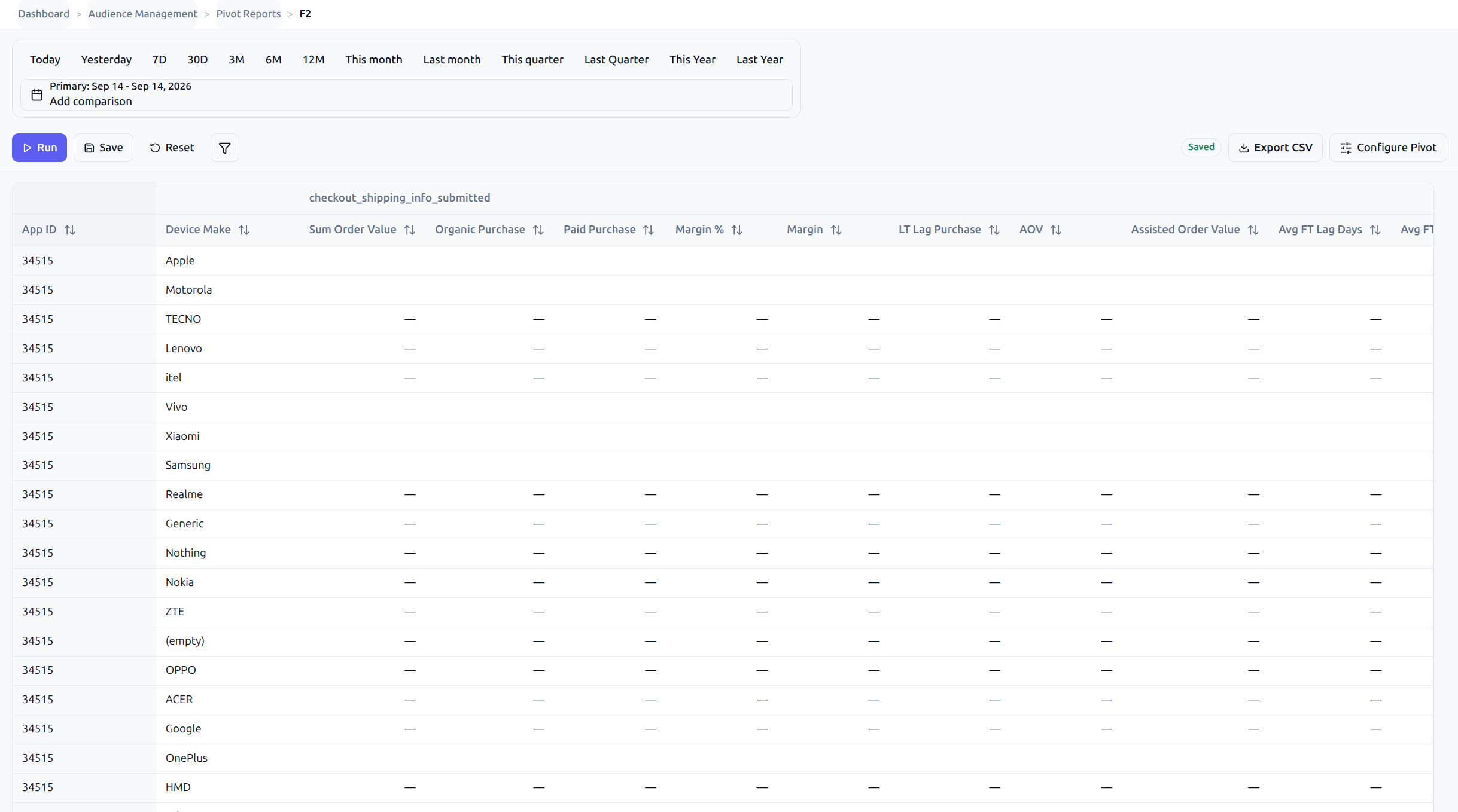This screenshot has height=812, width=1458.
Task: Reset the report settings
Action: (x=172, y=148)
